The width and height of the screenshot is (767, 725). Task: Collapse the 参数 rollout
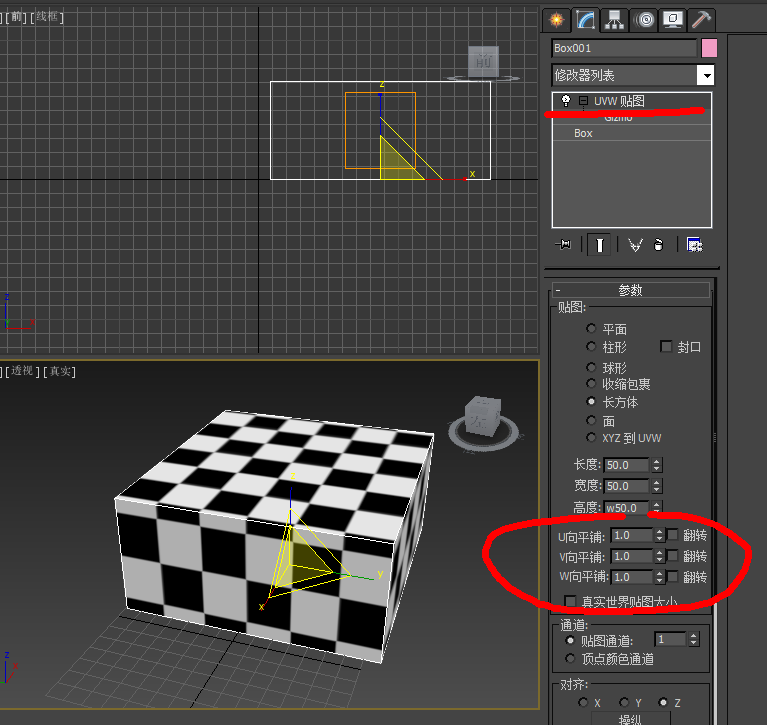631,290
